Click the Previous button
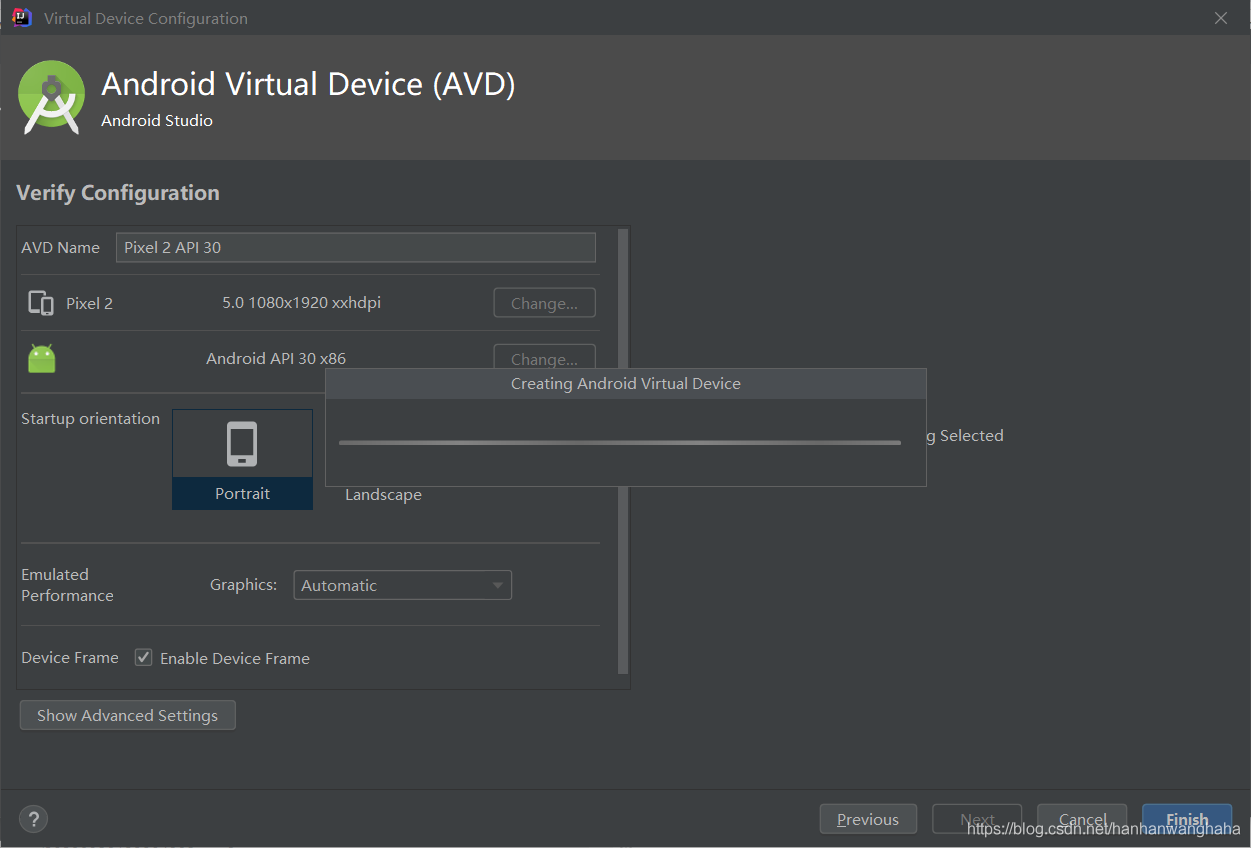Viewport: 1251px width, 848px height. coord(868,818)
